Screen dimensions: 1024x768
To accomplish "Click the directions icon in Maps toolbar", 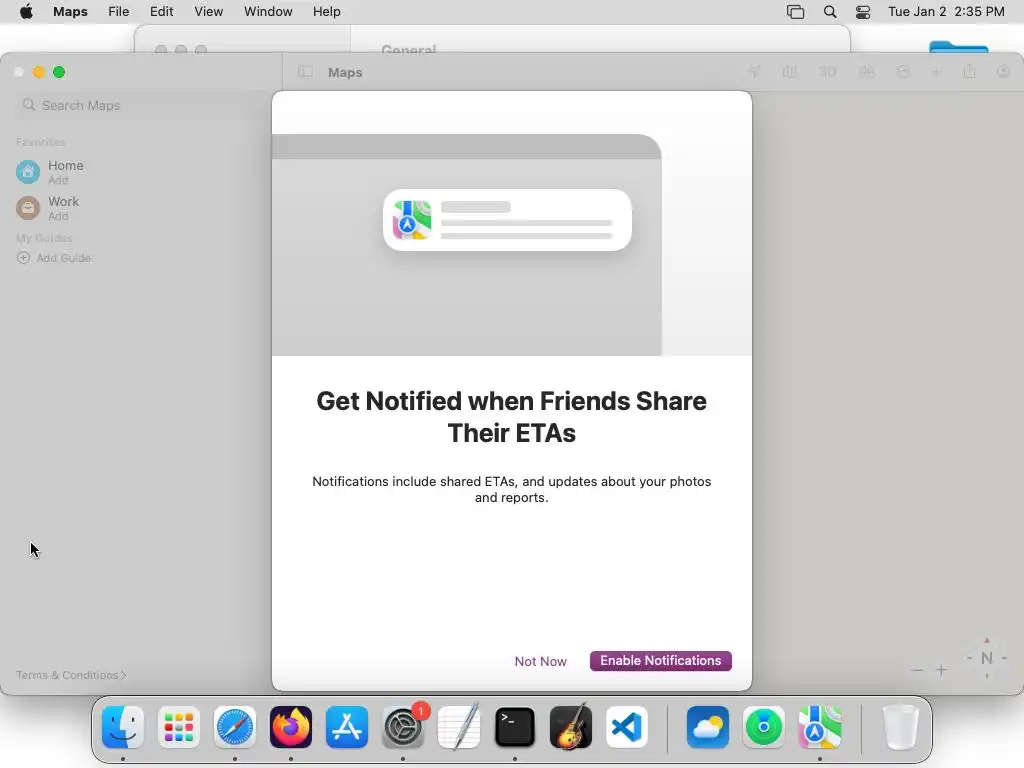I will point(903,72).
